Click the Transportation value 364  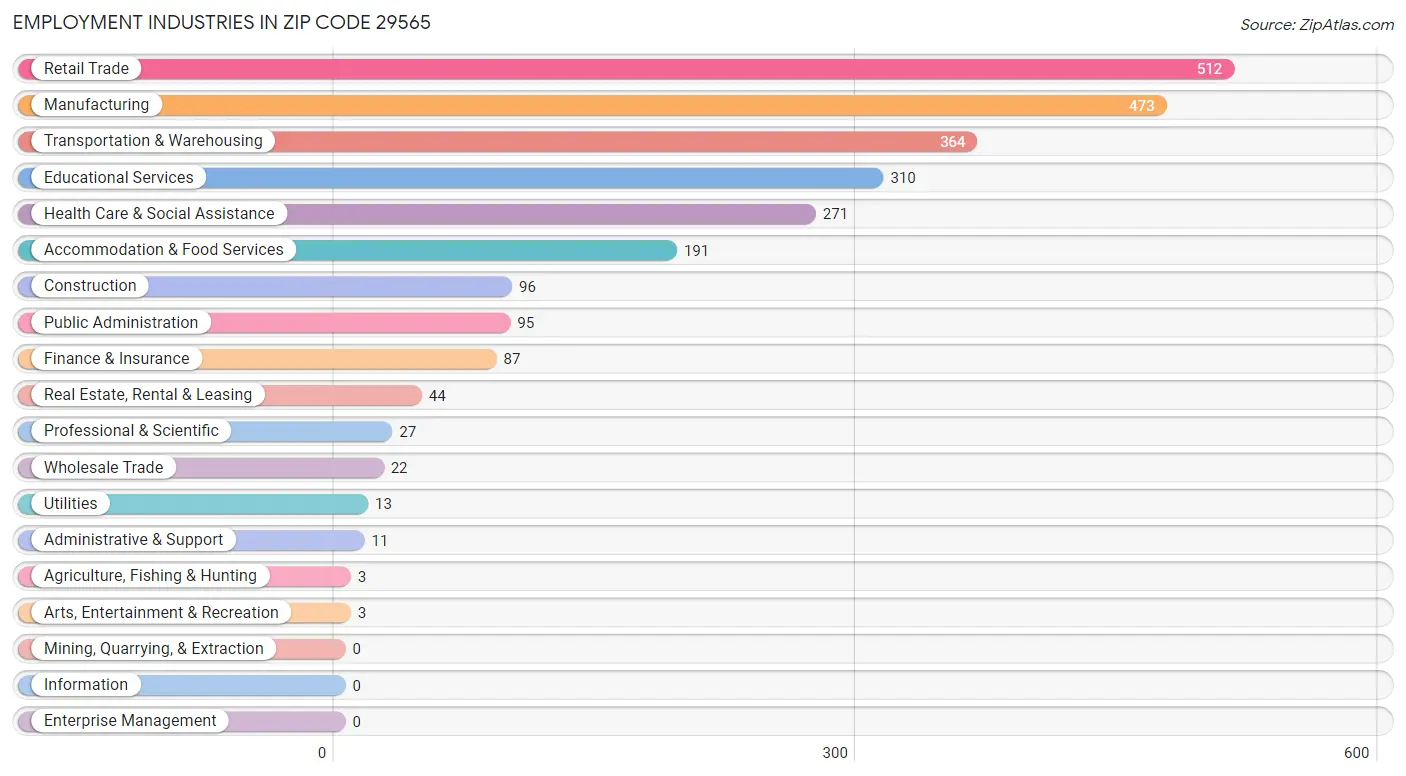953,142
